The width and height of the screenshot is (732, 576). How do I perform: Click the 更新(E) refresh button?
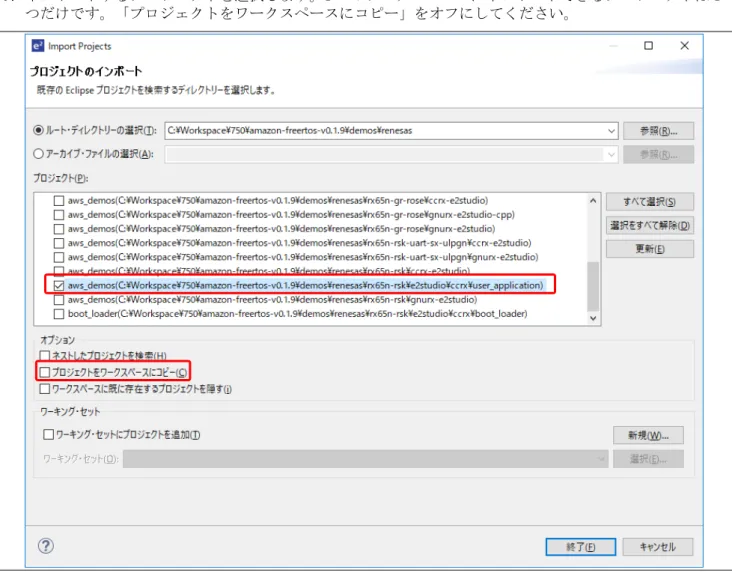(649, 249)
